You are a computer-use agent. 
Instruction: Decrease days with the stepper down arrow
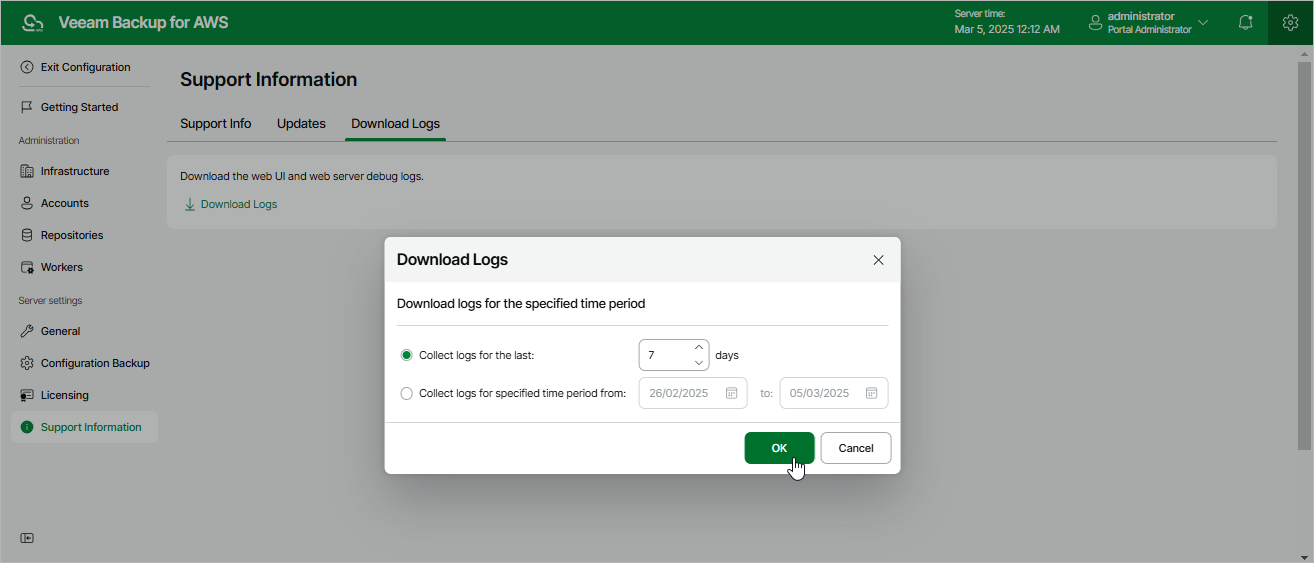coord(698,363)
